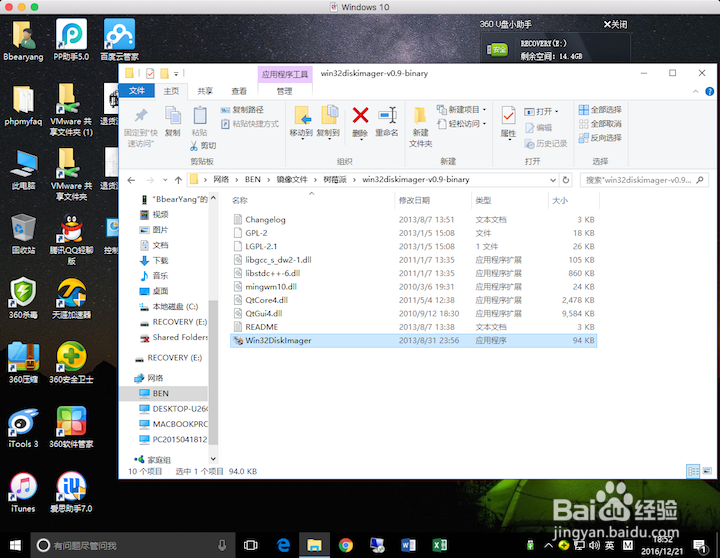Click the Refresh button in address bar
Viewport: 720px width, 558px height.
click(566, 180)
